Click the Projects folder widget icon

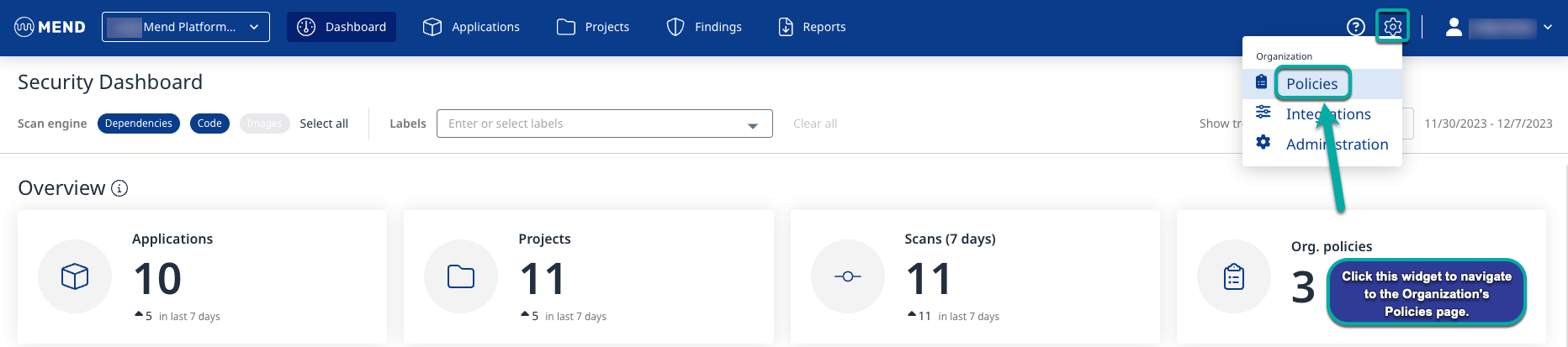tap(461, 276)
